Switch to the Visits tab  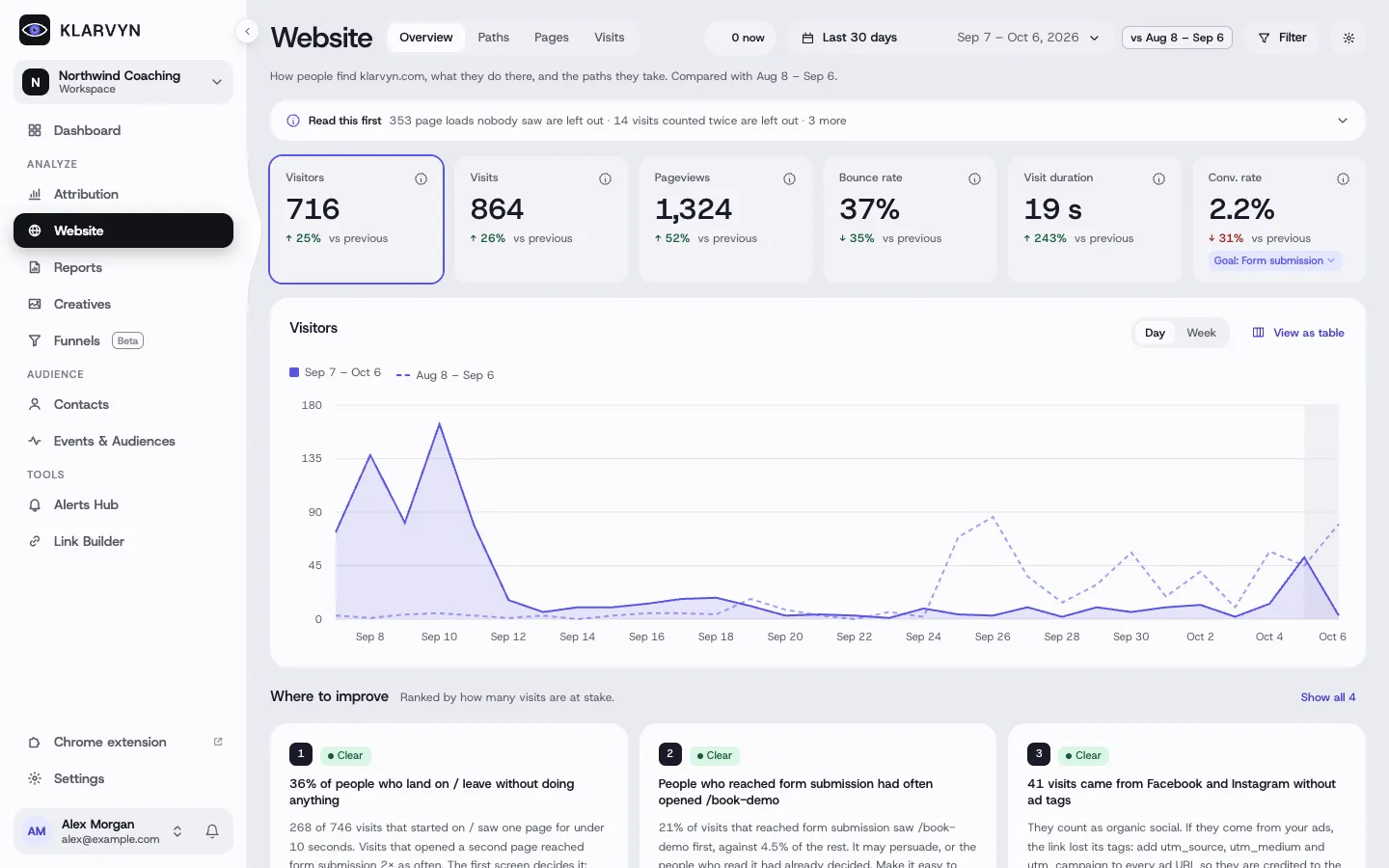pos(609,38)
